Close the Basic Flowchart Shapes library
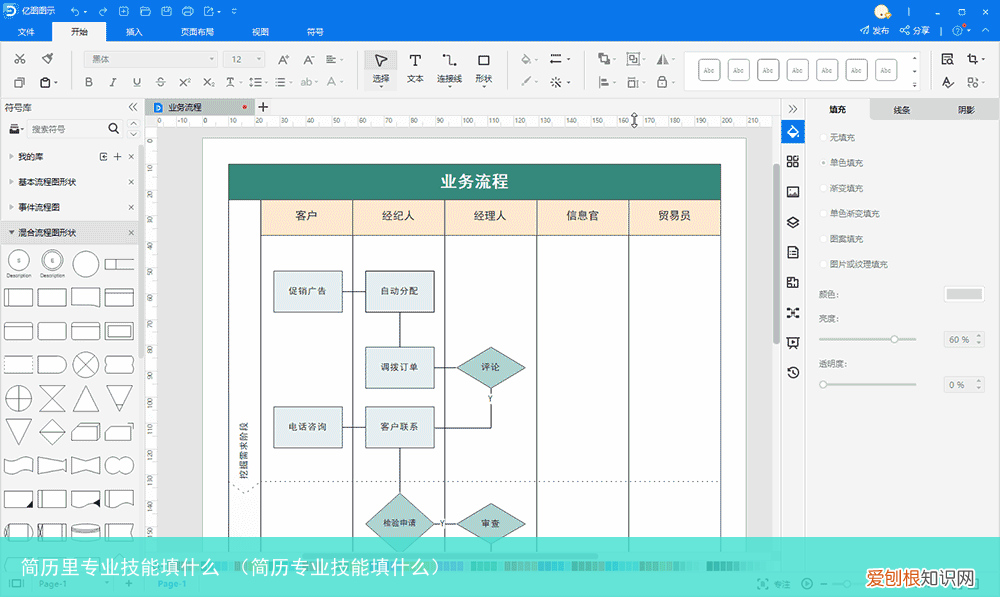Image resolution: width=1000 pixels, height=597 pixels. pos(131,182)
